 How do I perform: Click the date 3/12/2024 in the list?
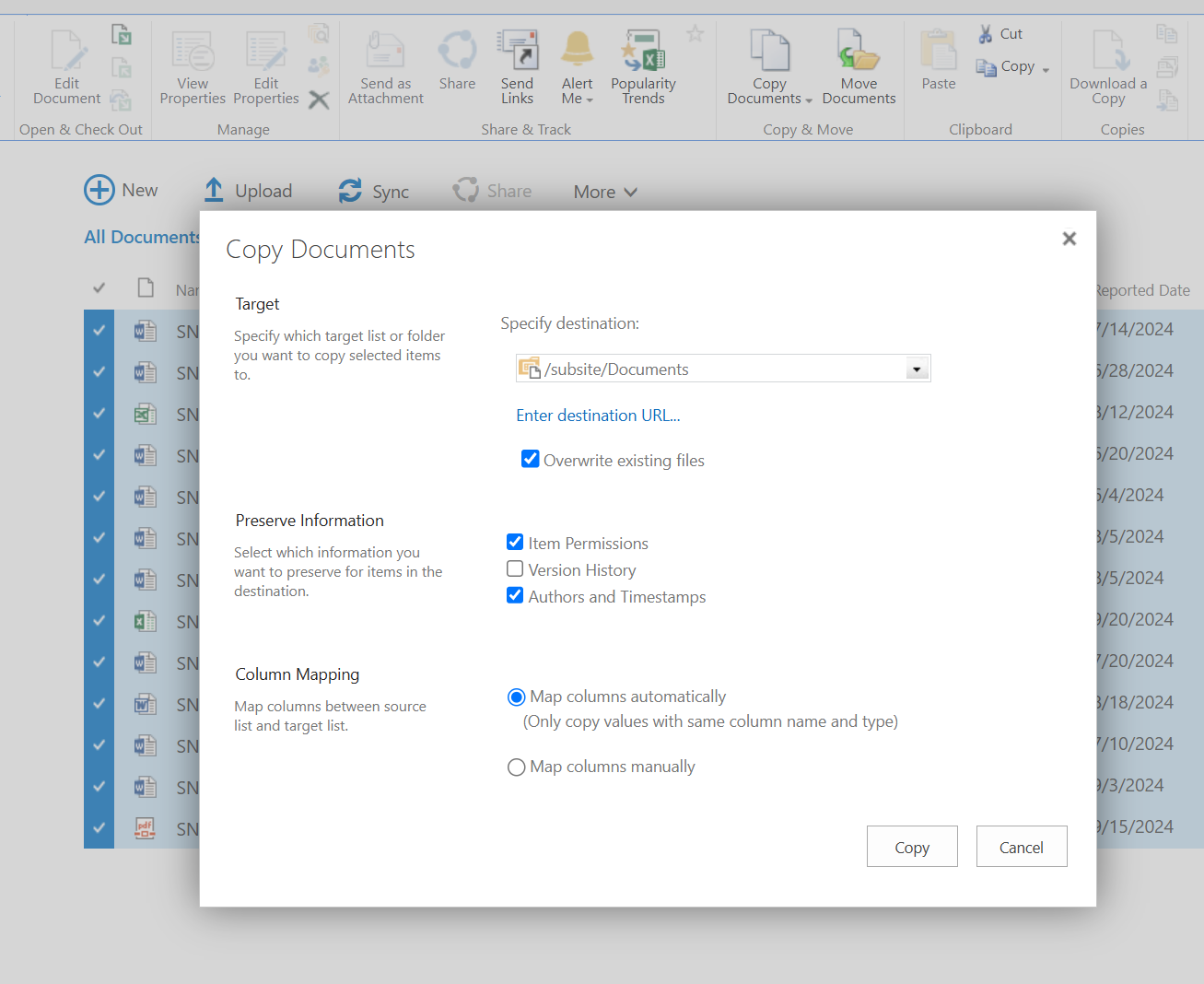click(x=1135, y=412)
